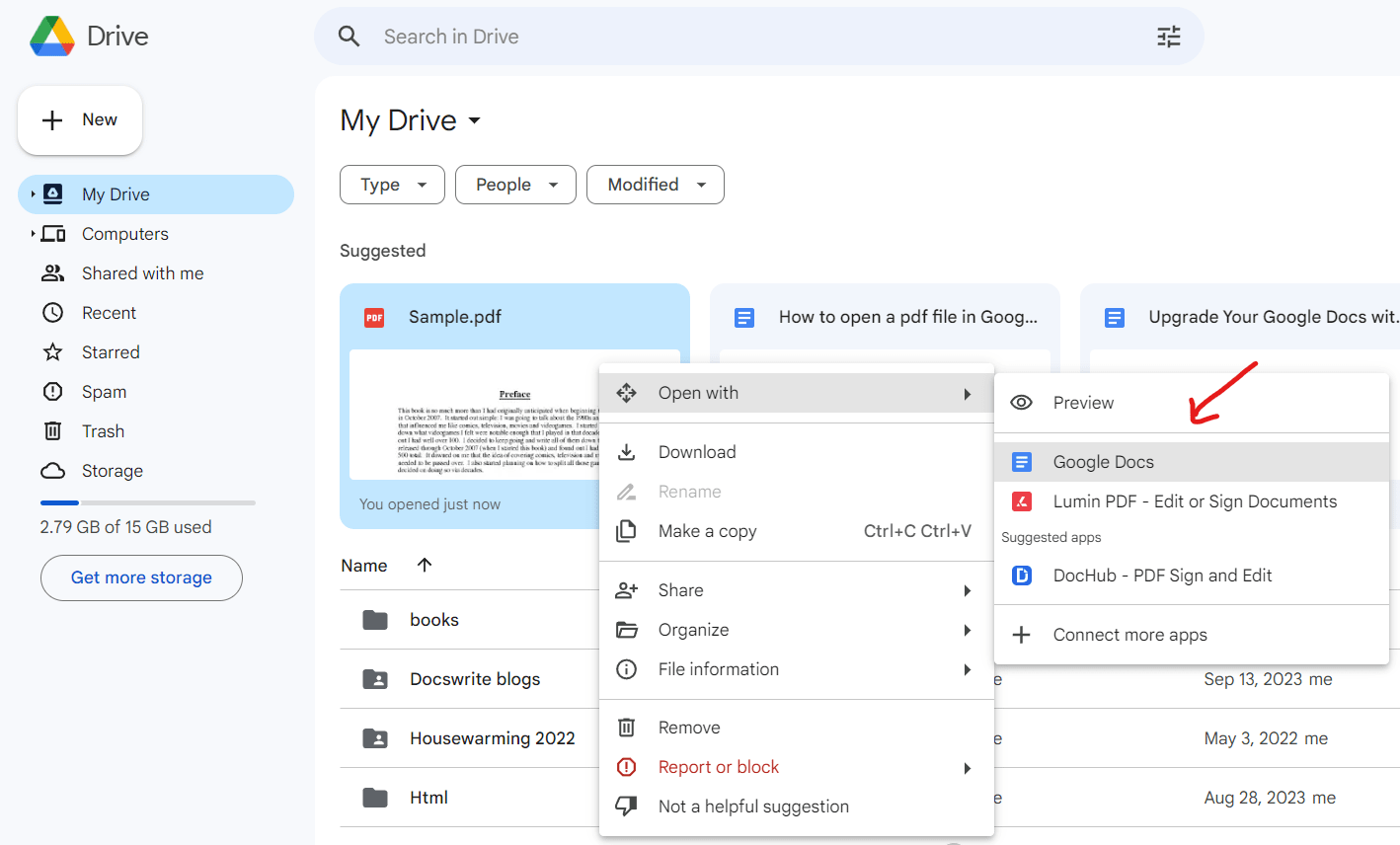Open the Starred section in sidebar
The width and height of the screenshot is (1400, 845).
click(111, 351)
